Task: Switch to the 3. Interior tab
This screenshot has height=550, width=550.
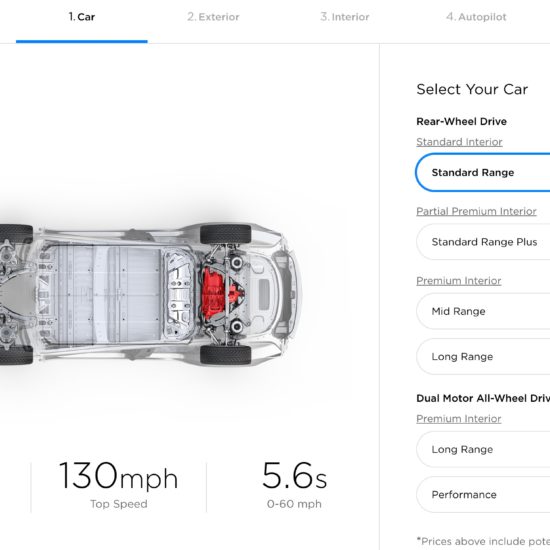Action: click(x=345, y=17)
